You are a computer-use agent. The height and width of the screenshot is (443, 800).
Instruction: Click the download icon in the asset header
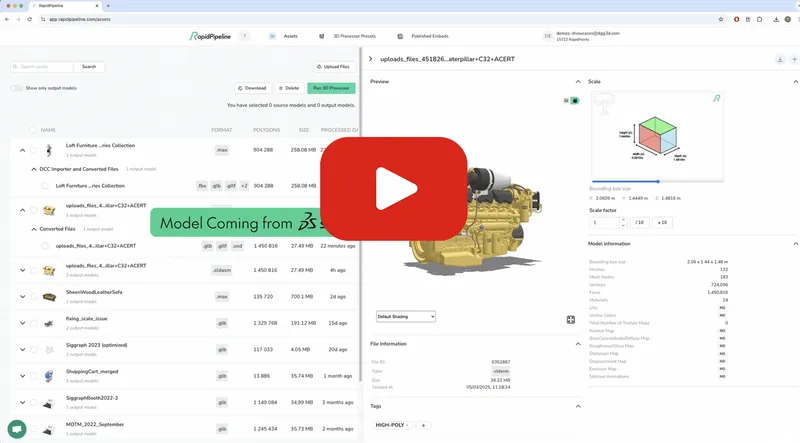coord(780,59)
